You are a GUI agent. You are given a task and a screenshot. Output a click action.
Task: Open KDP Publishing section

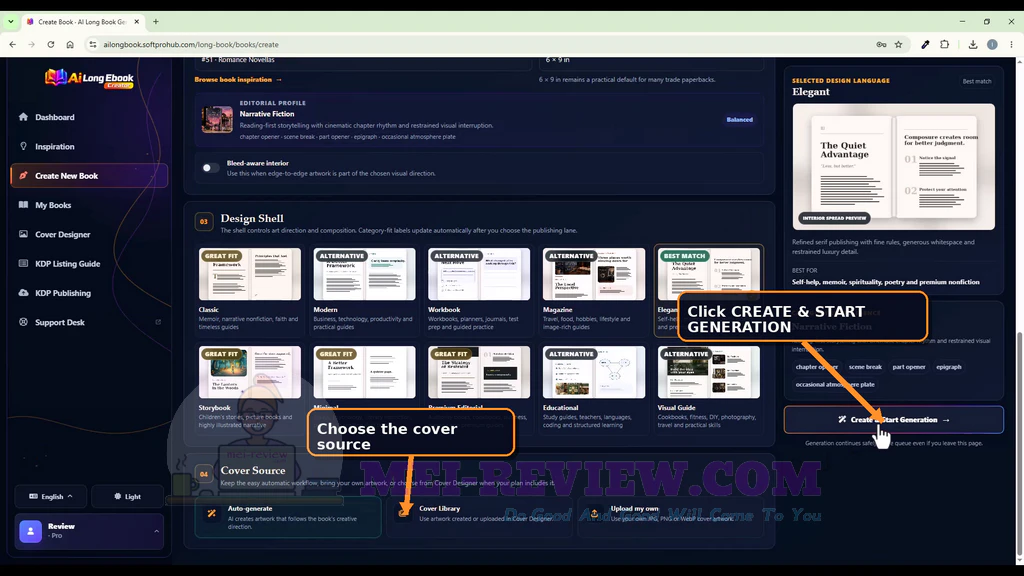pos(63,293)
